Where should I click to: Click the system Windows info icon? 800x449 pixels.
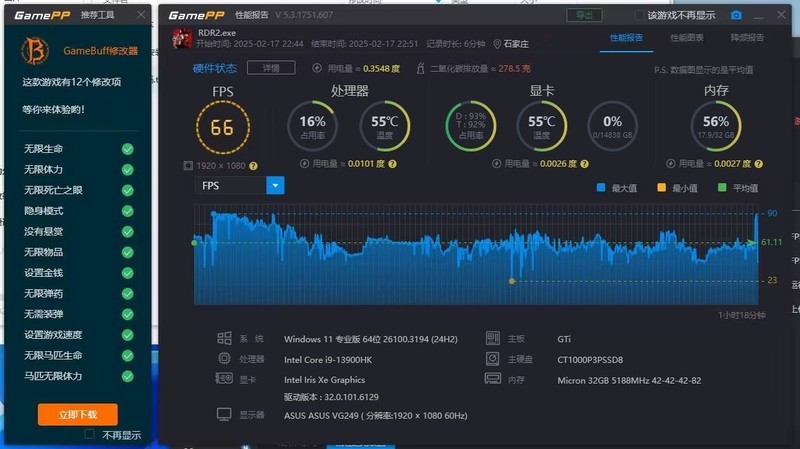[224, 338]
